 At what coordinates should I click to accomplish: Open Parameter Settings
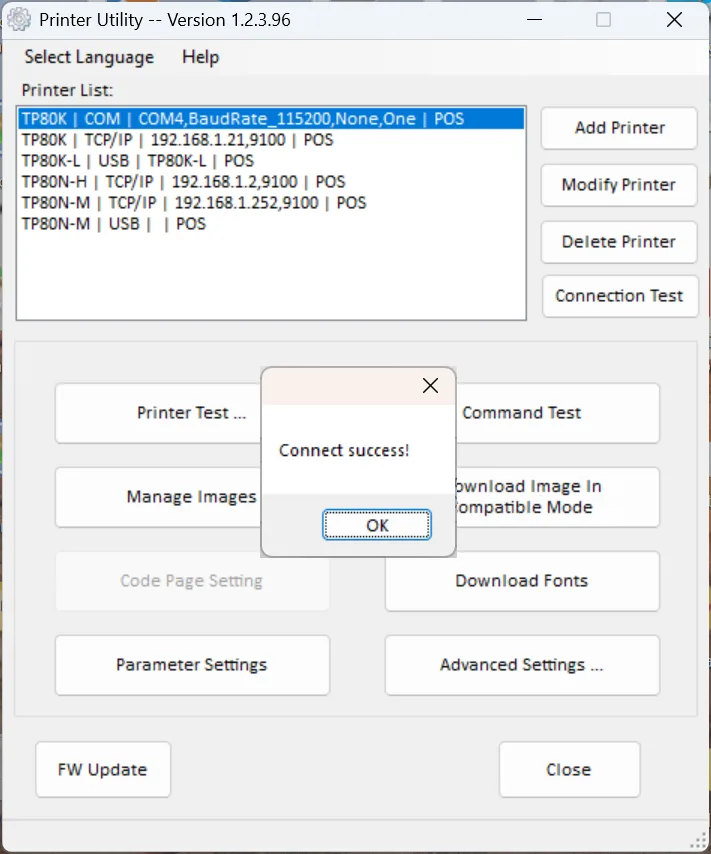[191, 665]
